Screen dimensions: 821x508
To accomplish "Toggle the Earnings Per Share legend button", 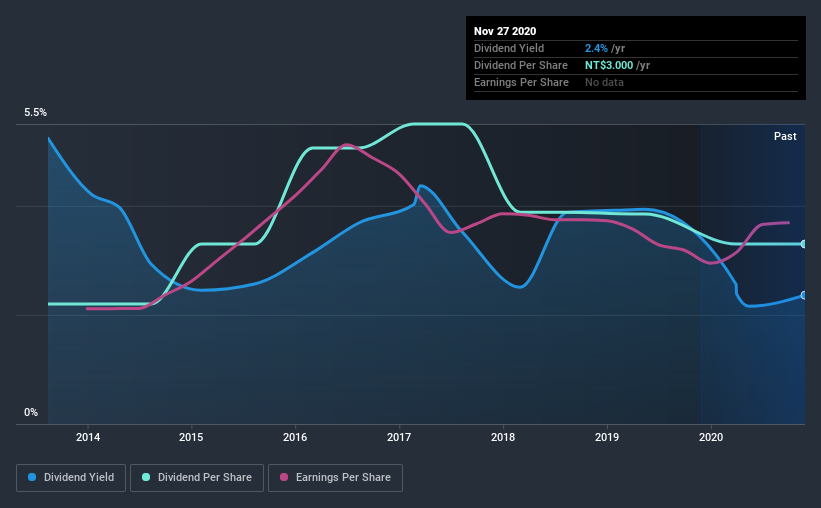I will [x=335, y=478].
